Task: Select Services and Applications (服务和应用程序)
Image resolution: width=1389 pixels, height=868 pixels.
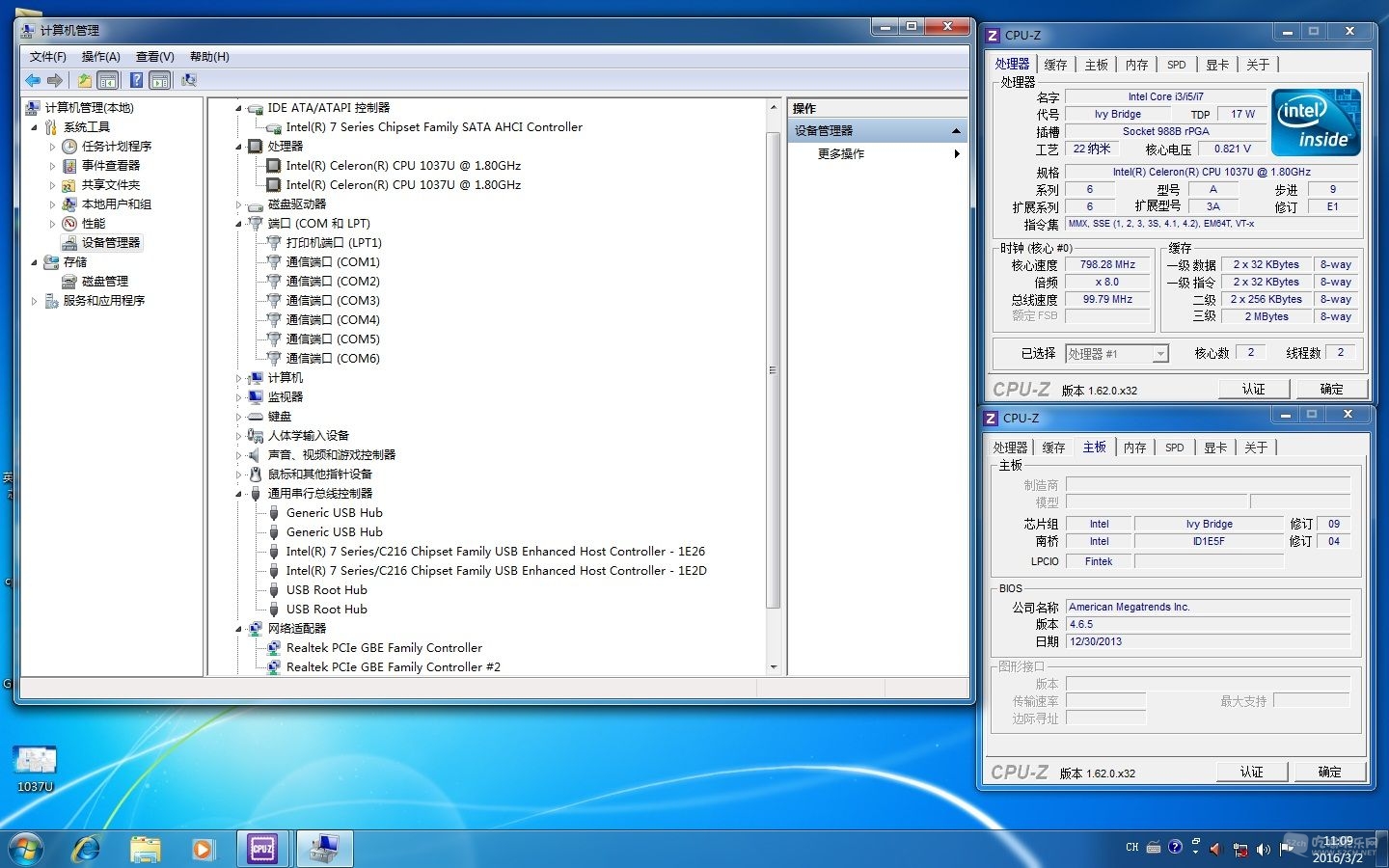Action: (x=104, y=301)
